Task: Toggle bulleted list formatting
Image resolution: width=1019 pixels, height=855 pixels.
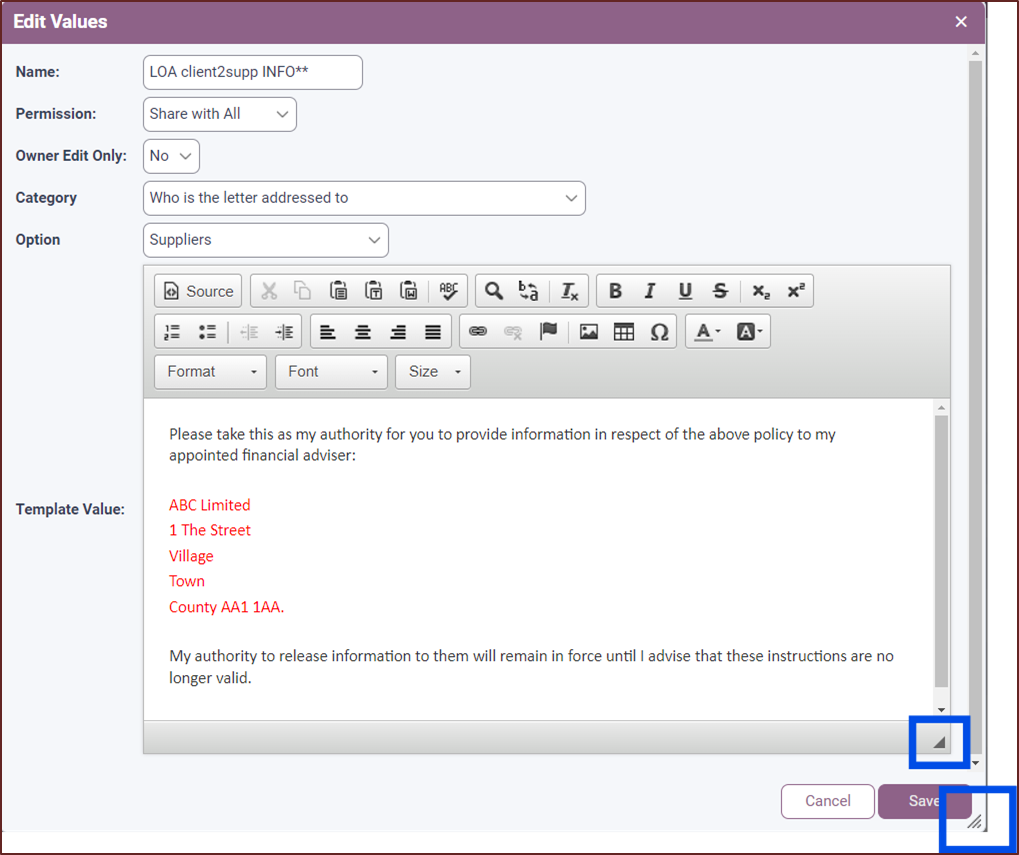Action: tap(207, 331)
